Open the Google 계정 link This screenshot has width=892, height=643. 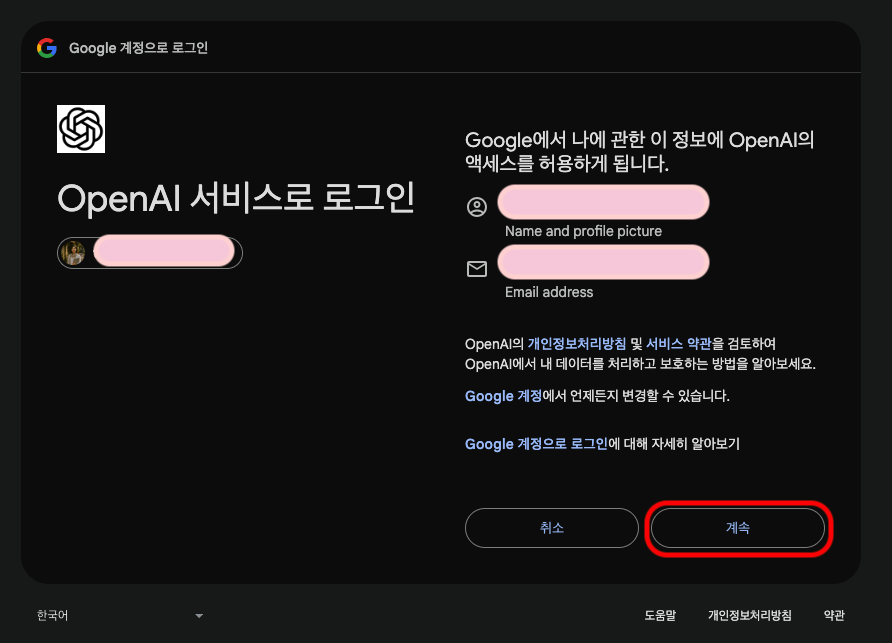coord(503,395)
